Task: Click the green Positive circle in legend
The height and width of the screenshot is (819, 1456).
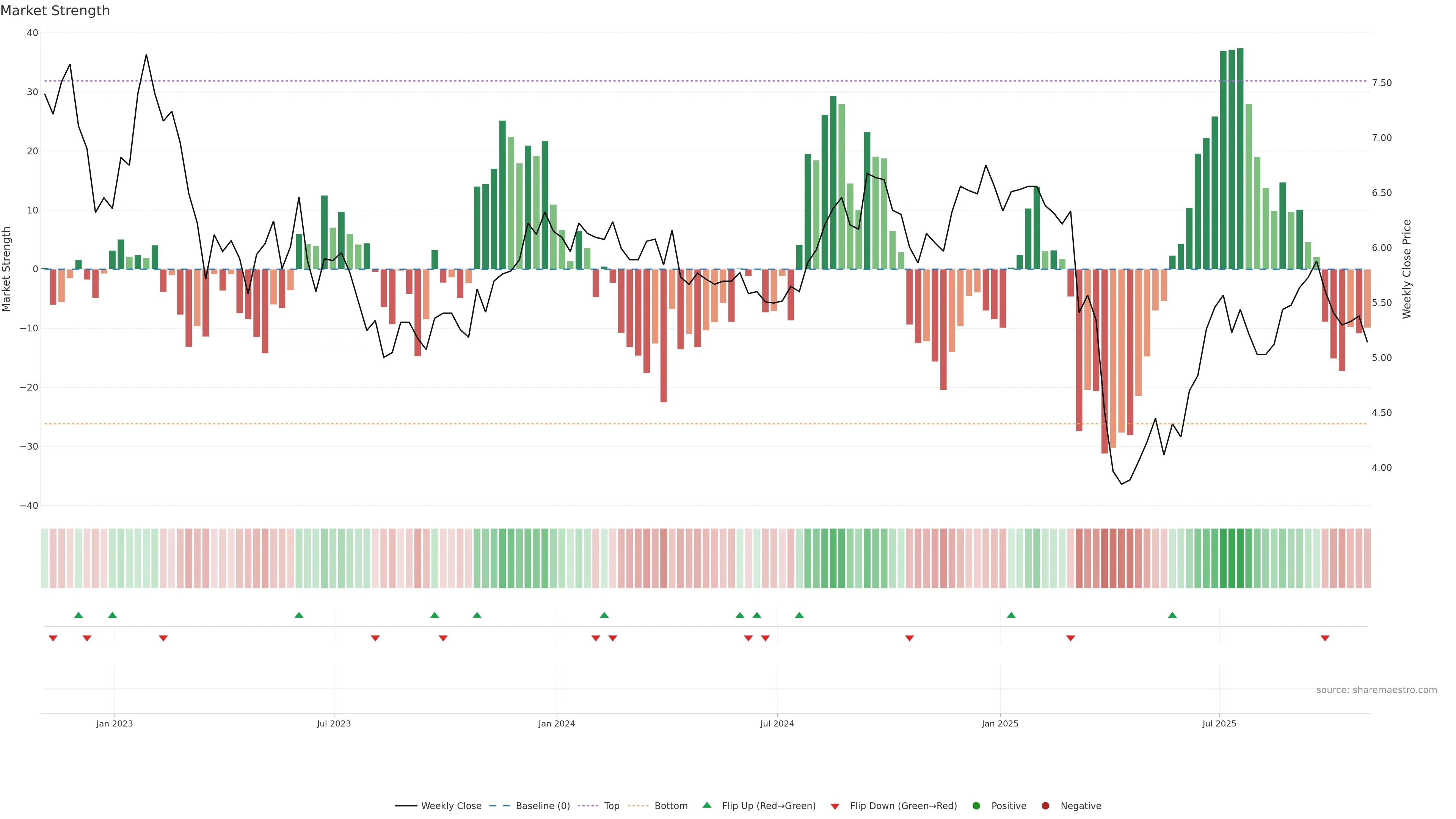Action: click(x=976, y=805)
